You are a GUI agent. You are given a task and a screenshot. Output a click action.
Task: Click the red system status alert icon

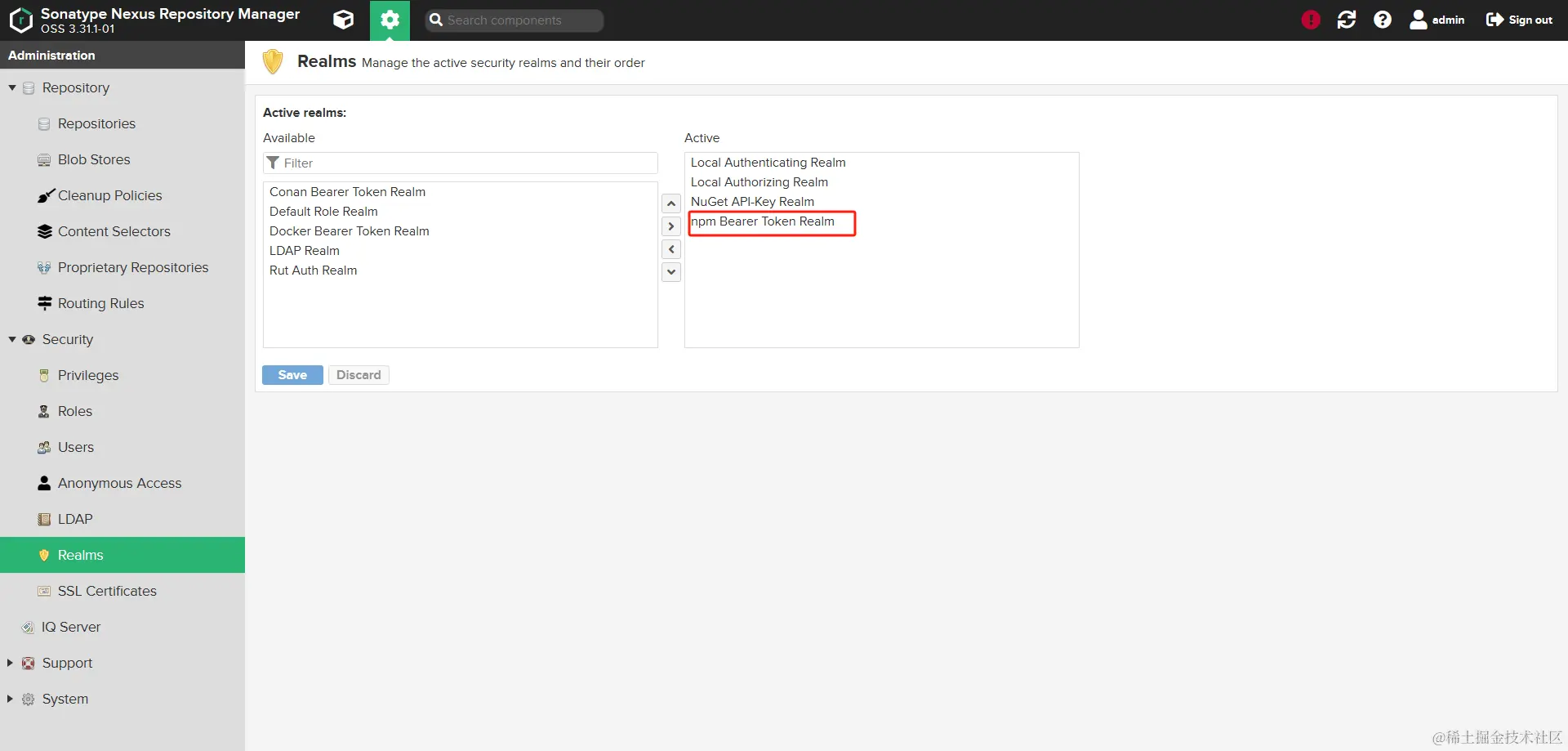(1311, 20)
